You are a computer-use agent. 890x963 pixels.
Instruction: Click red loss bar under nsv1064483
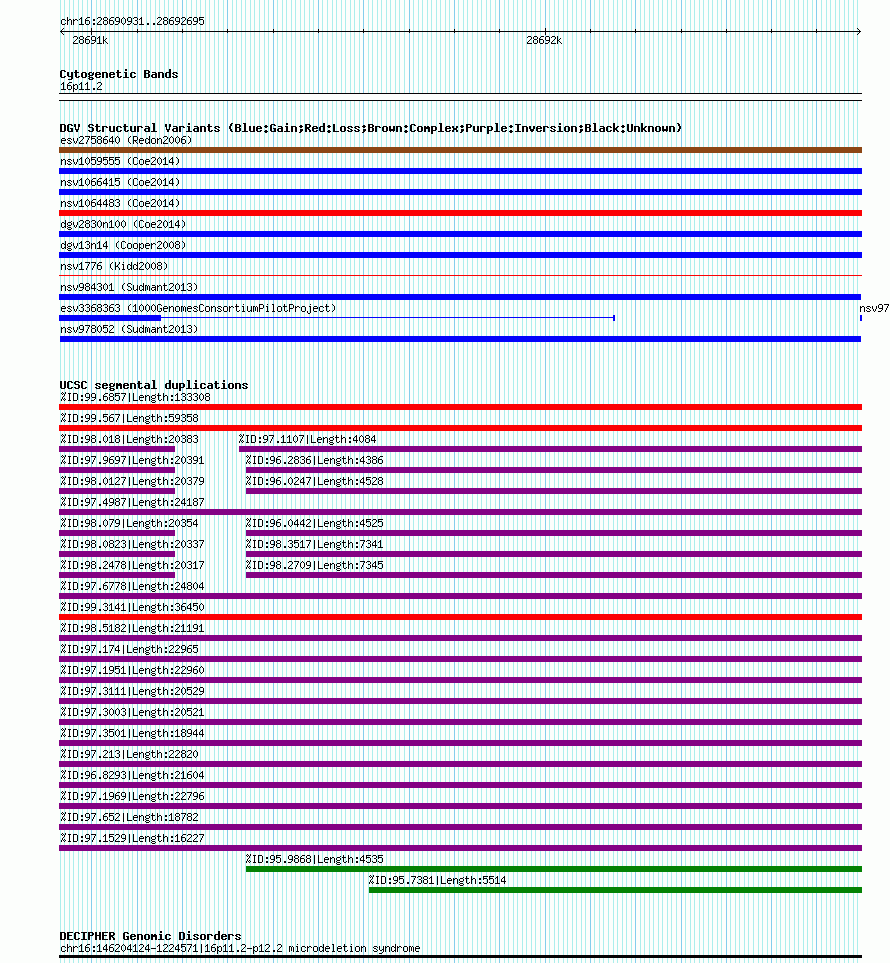coord(461,213)
